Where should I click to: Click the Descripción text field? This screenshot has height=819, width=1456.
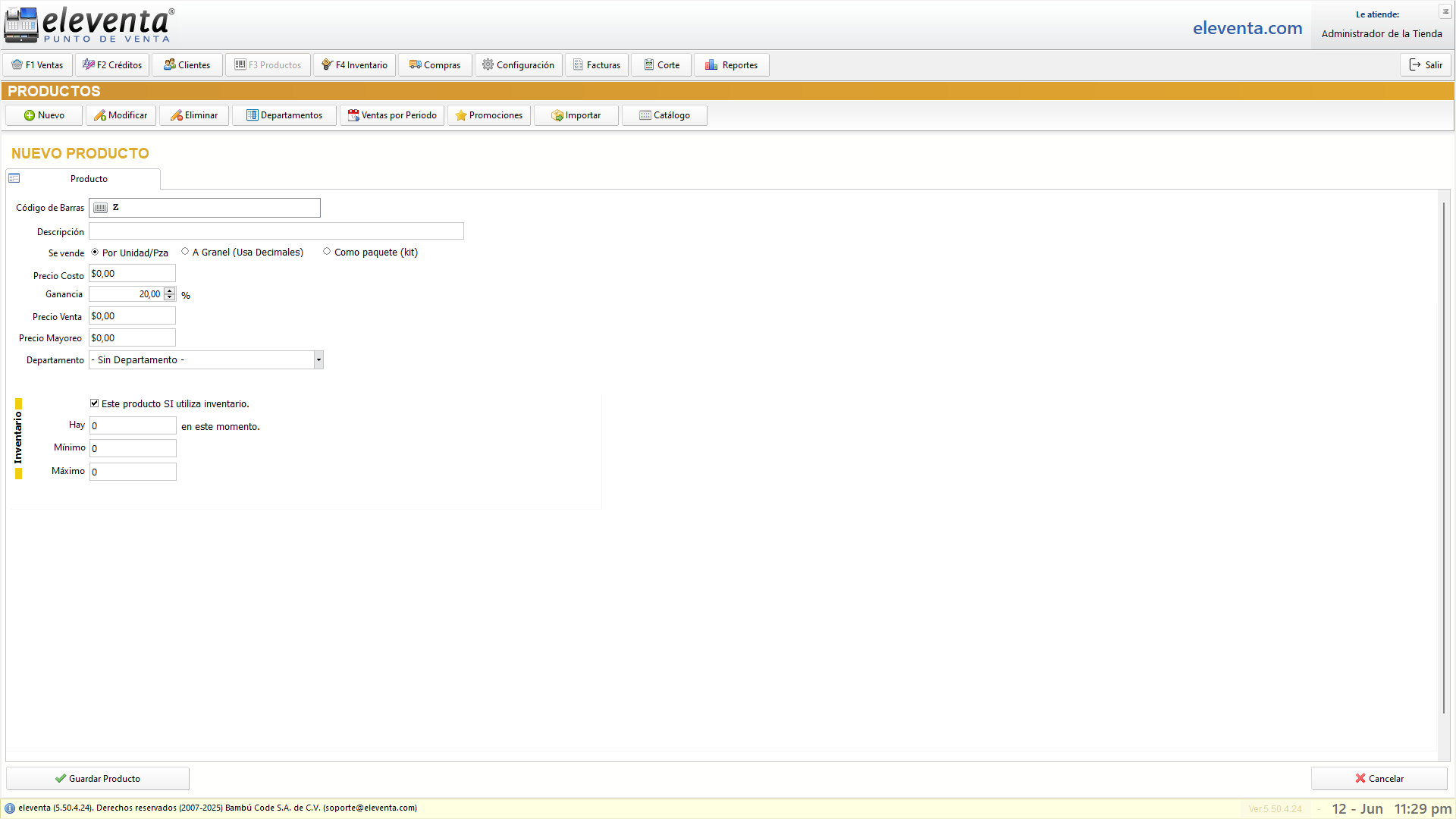tap(276, 231)
